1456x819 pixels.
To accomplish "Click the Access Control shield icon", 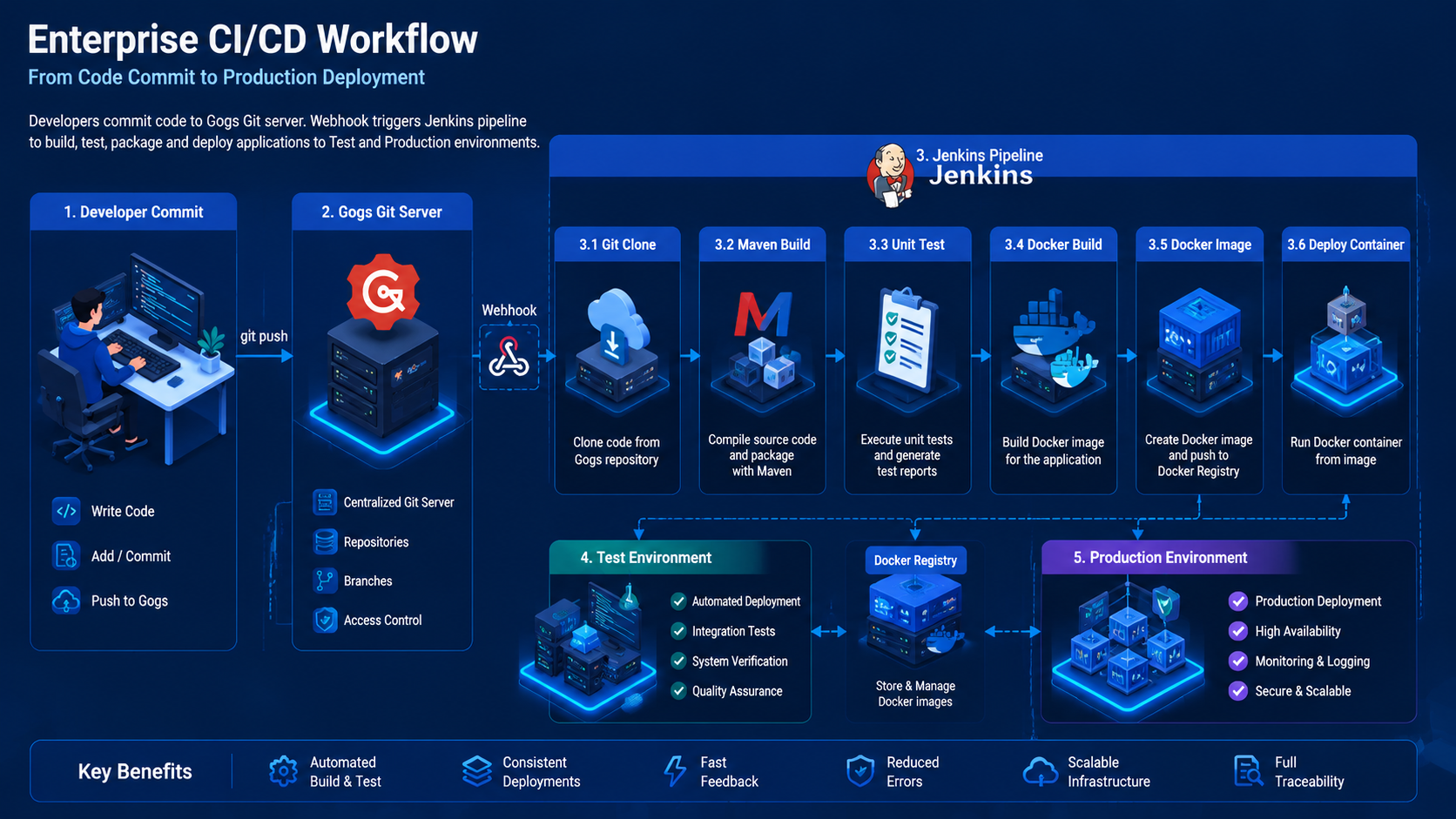I will point(325,620).
